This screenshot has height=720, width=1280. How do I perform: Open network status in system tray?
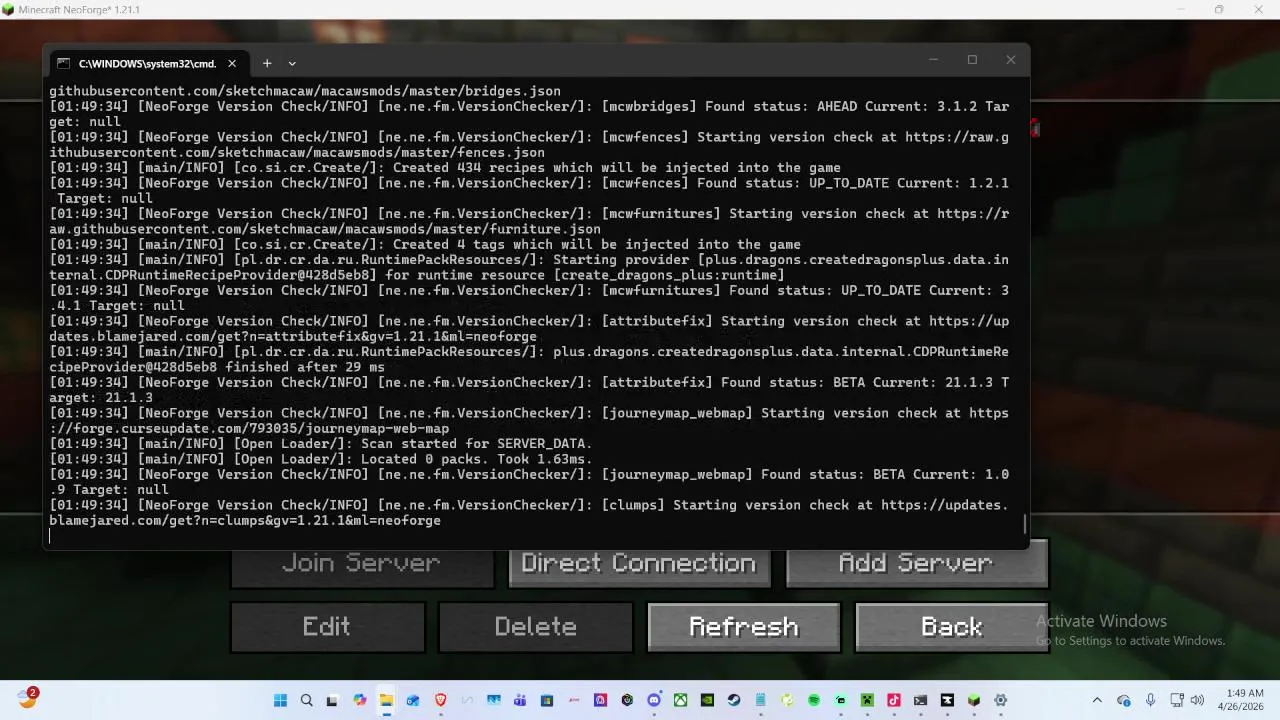pyautogui.click(x=1177, y=700)
